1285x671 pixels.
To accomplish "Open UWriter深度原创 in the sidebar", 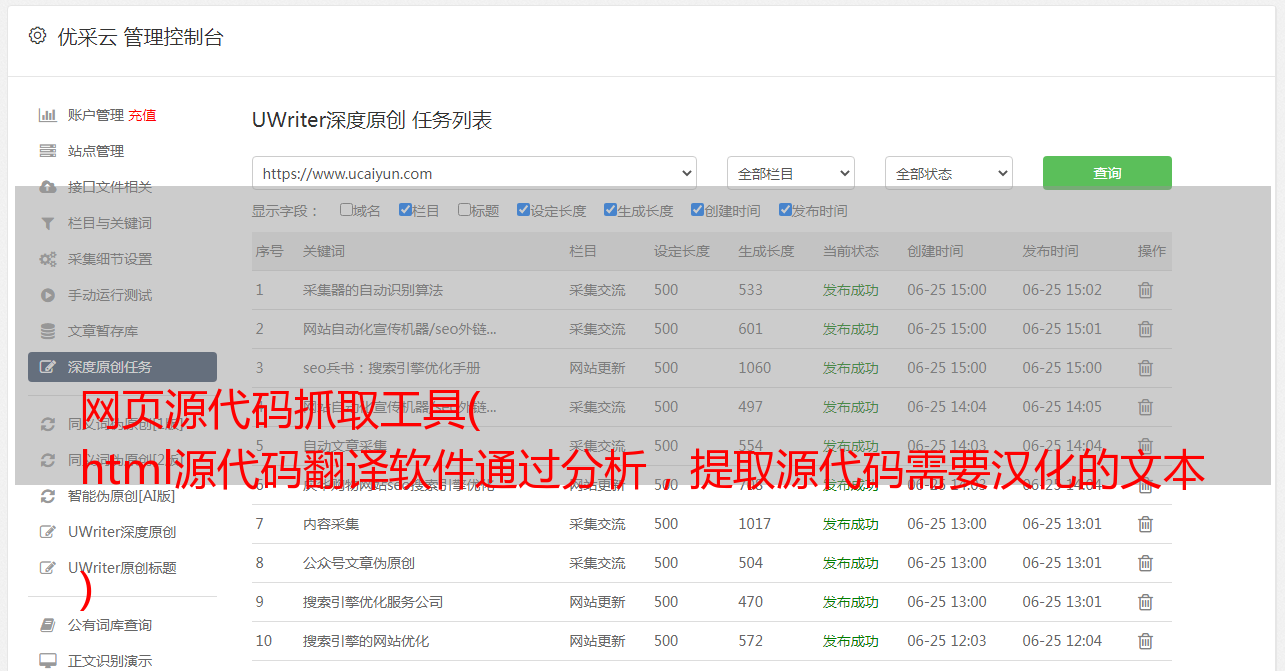I will click(122, 532).
